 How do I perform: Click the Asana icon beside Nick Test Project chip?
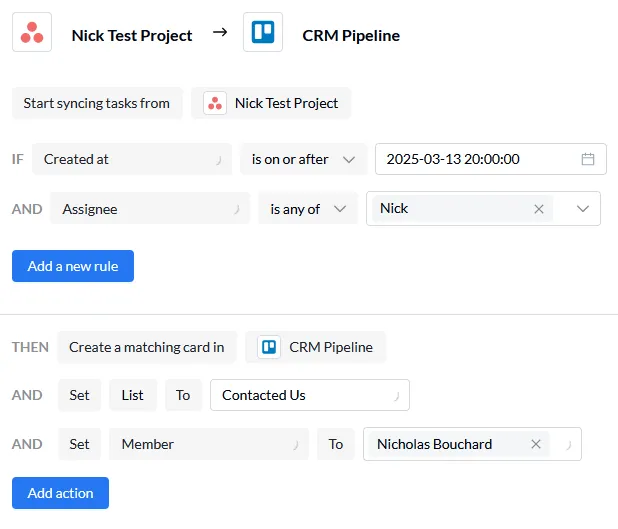[214, 103]
